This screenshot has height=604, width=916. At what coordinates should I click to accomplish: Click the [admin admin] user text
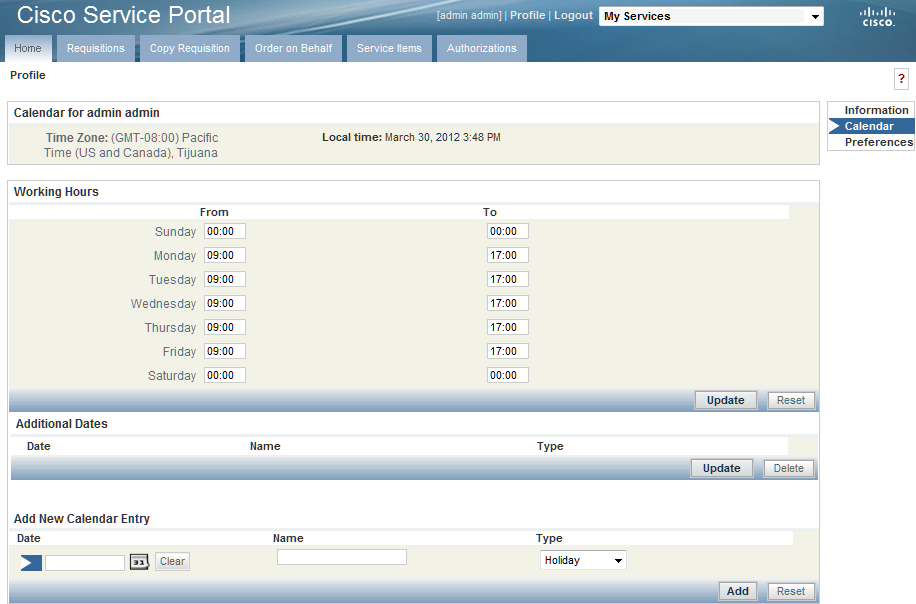pos(469,15)
